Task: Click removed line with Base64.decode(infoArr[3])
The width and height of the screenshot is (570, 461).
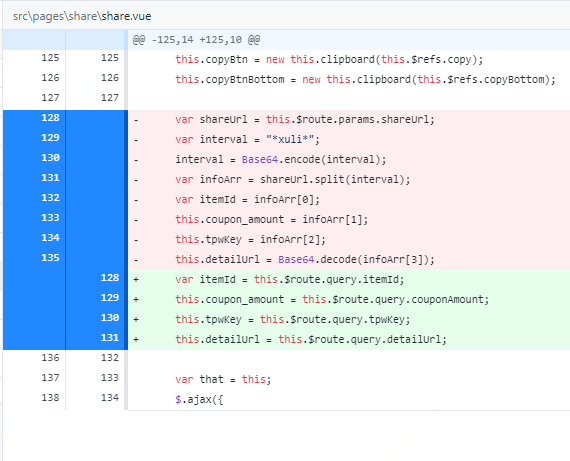Action: [305, 259]
